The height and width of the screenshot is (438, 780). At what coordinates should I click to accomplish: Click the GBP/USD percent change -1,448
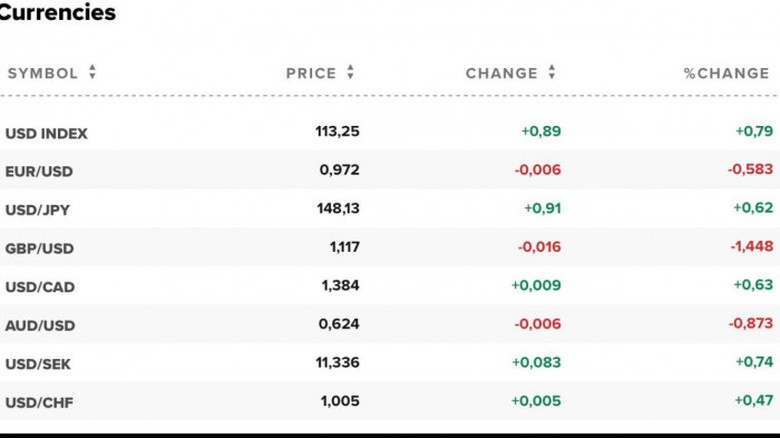750,247
